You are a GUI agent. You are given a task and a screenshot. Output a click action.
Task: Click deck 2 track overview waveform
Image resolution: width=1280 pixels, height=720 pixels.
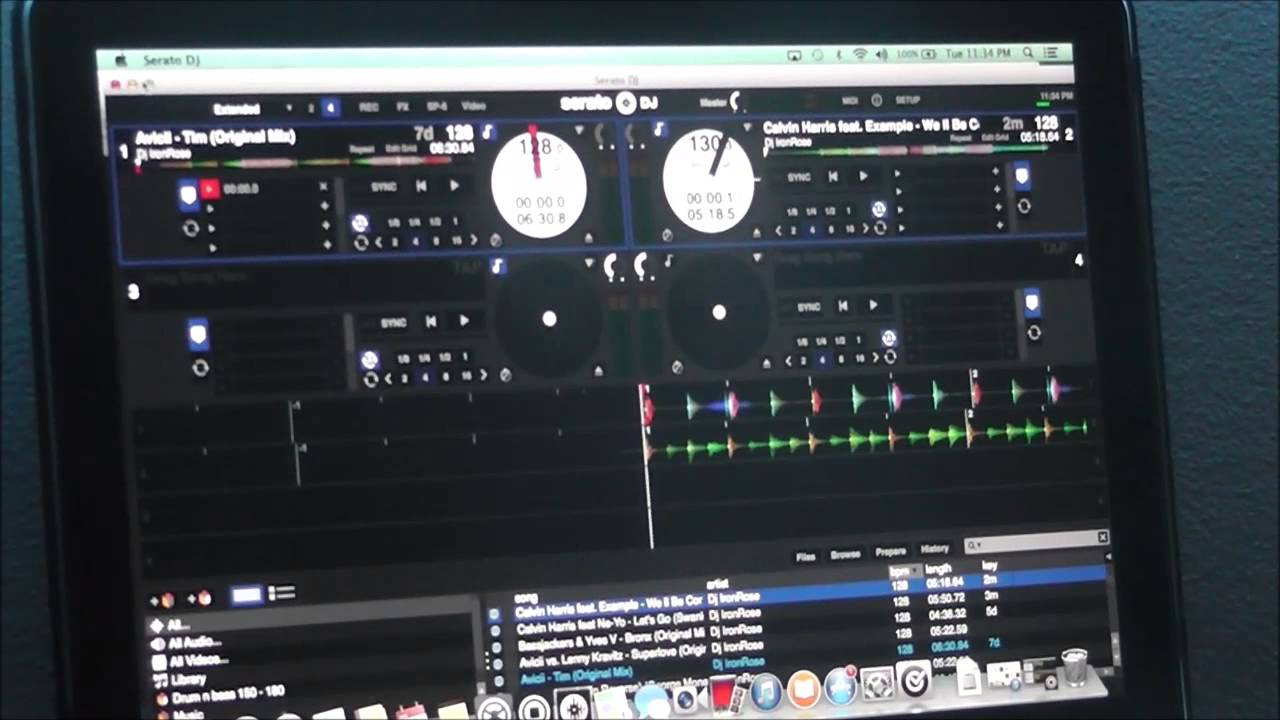[x=907, y=150]
